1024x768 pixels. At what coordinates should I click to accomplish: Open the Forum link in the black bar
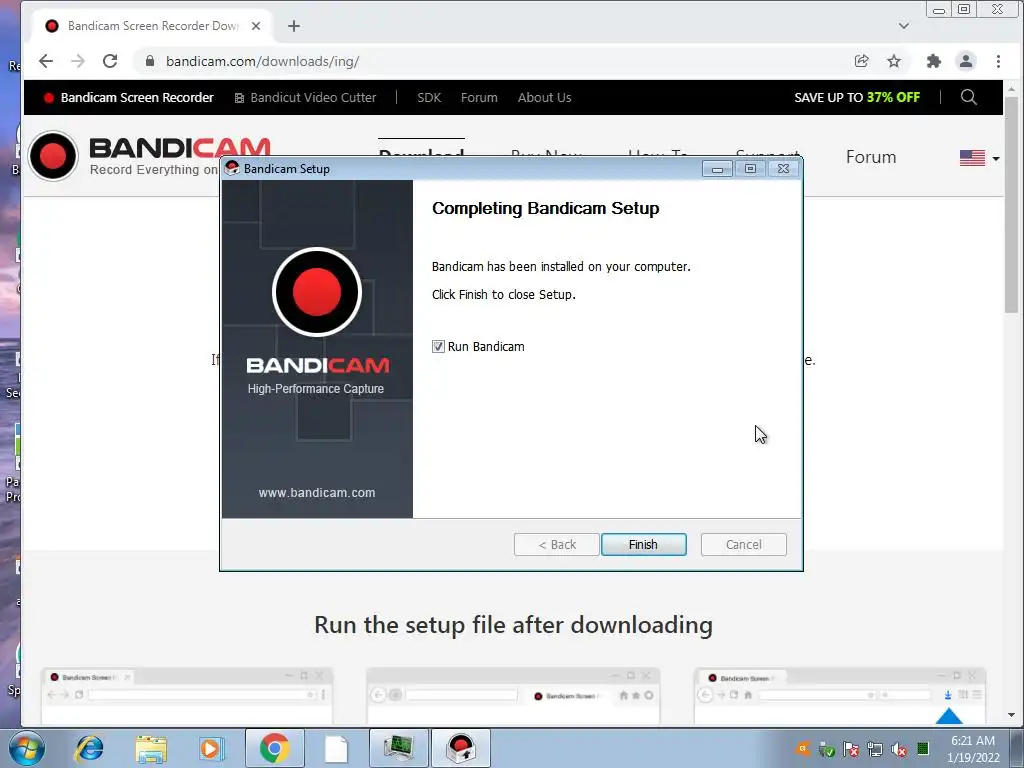point(479,97)
